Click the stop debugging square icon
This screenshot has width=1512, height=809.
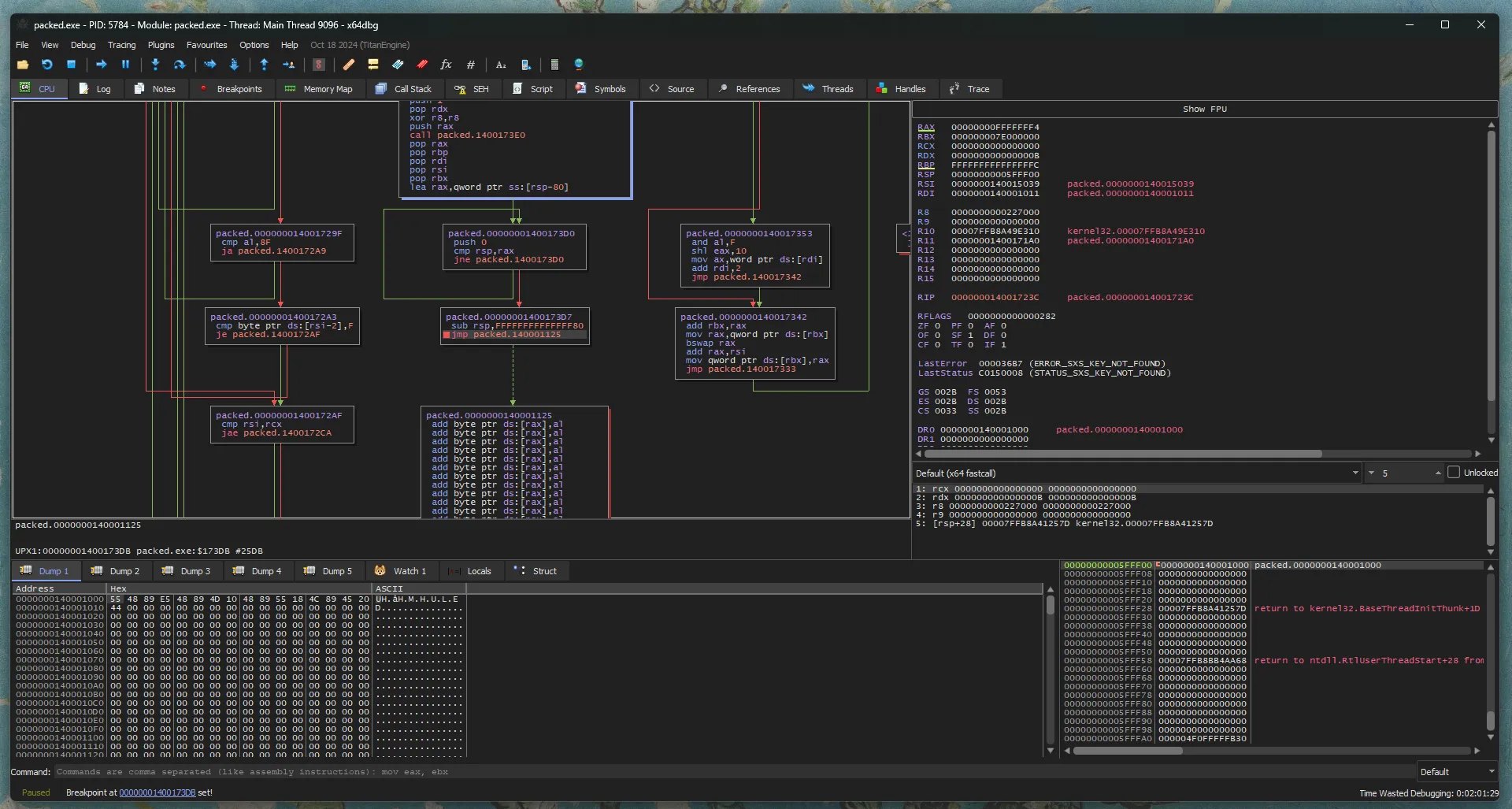click(x=71, y=65)
